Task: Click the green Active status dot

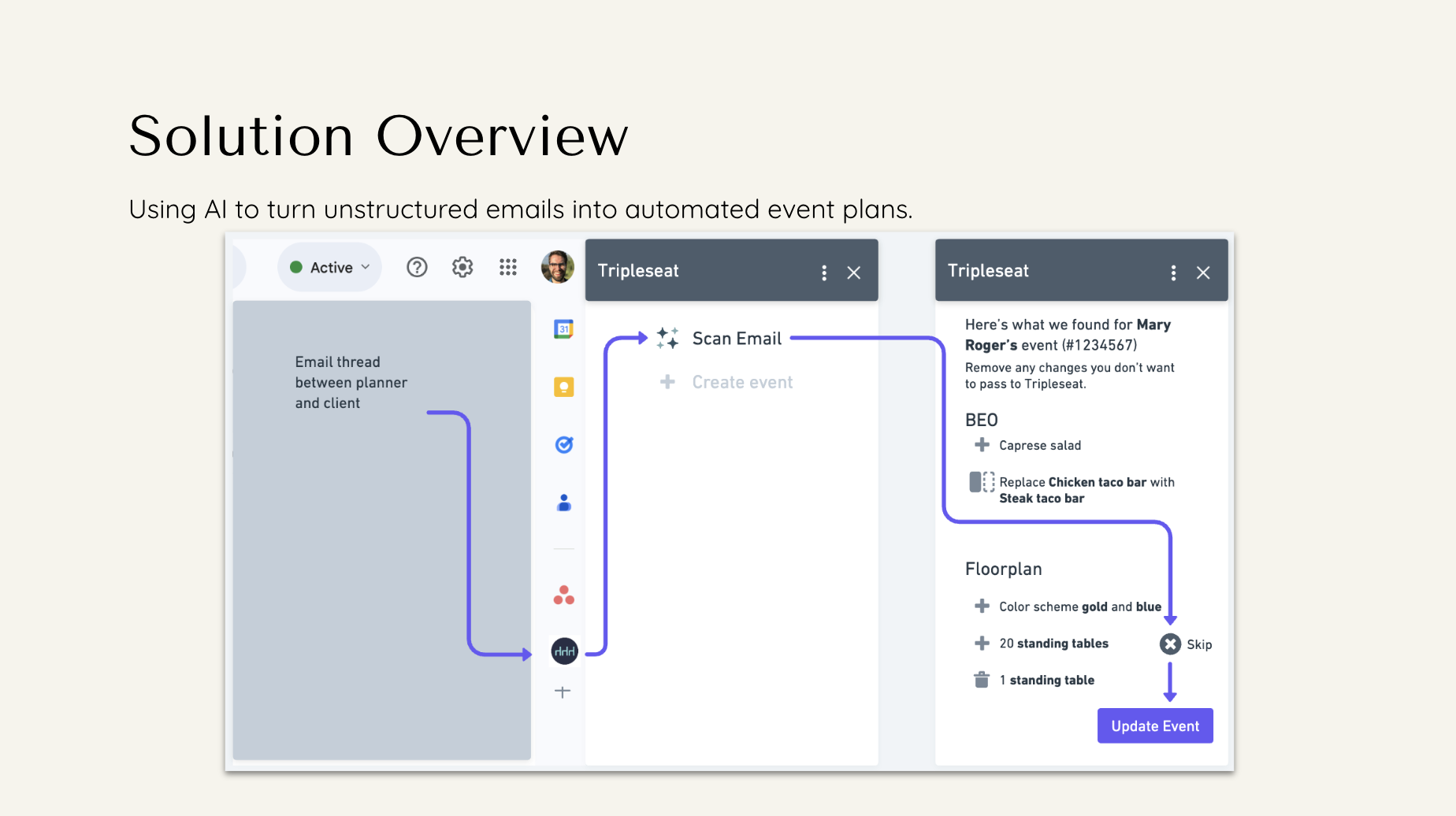Action: click(x=296, y=267)
